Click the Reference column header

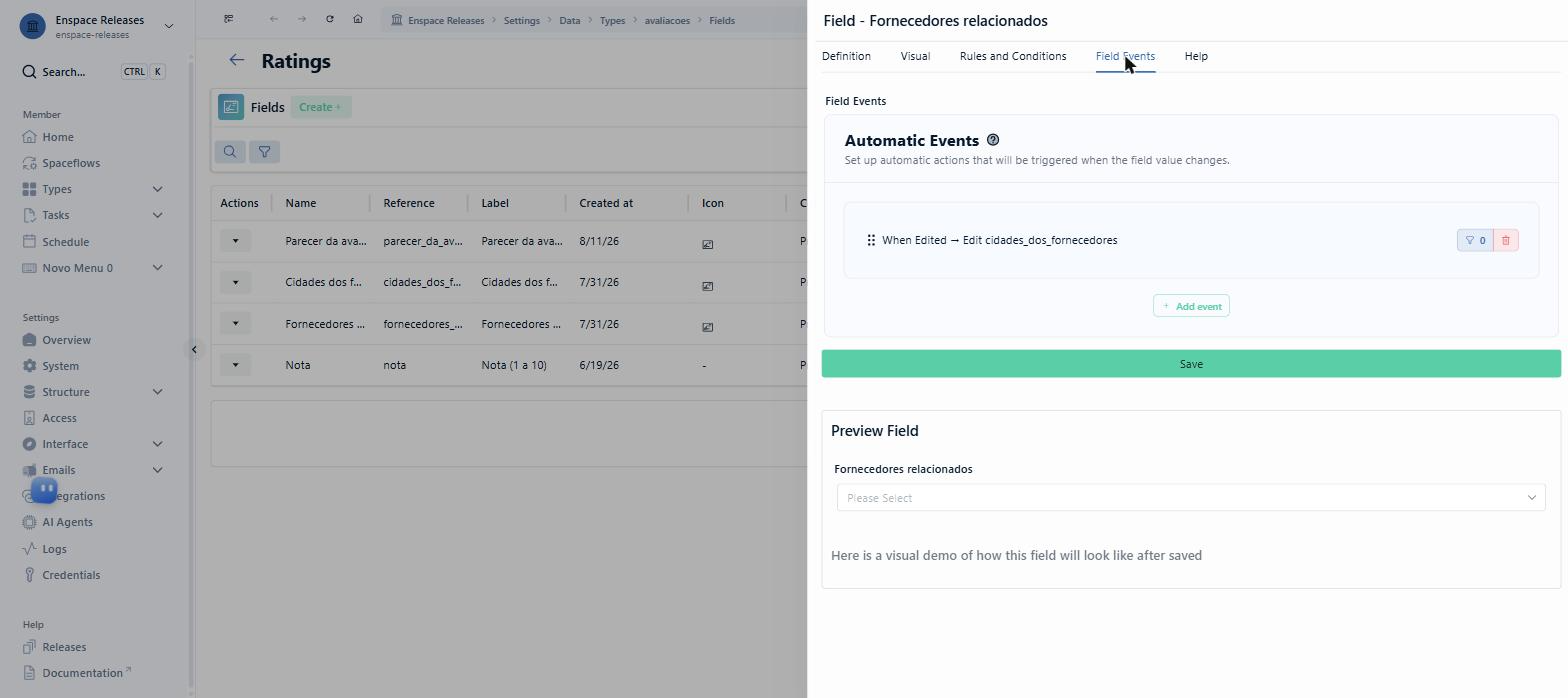[x=409, y=203]
